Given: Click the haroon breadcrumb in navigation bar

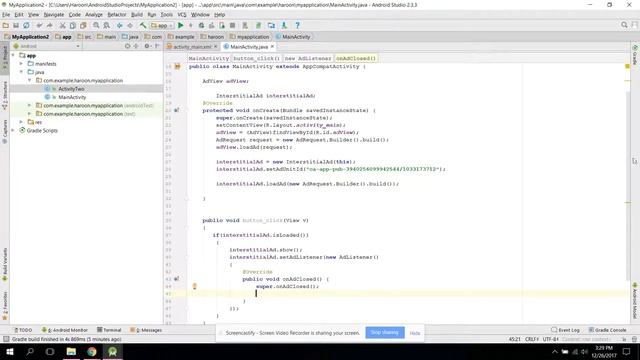Looking at the screenshot, I should pos(212,37).
